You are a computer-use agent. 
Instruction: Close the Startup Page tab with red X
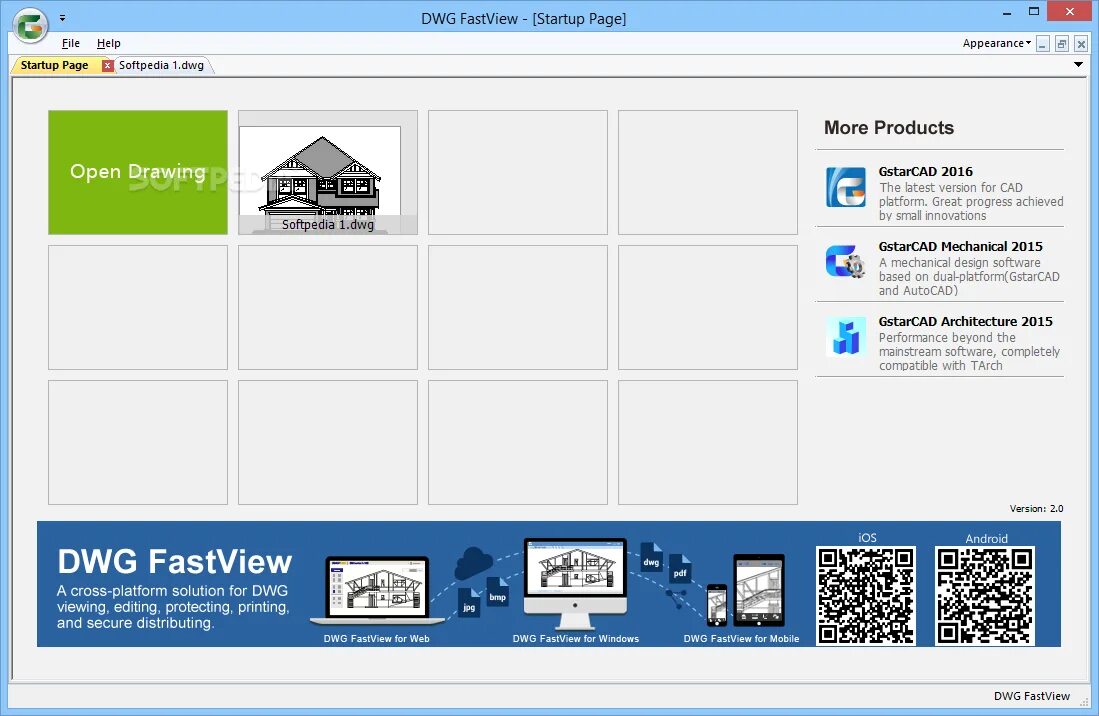coord(107,65)
